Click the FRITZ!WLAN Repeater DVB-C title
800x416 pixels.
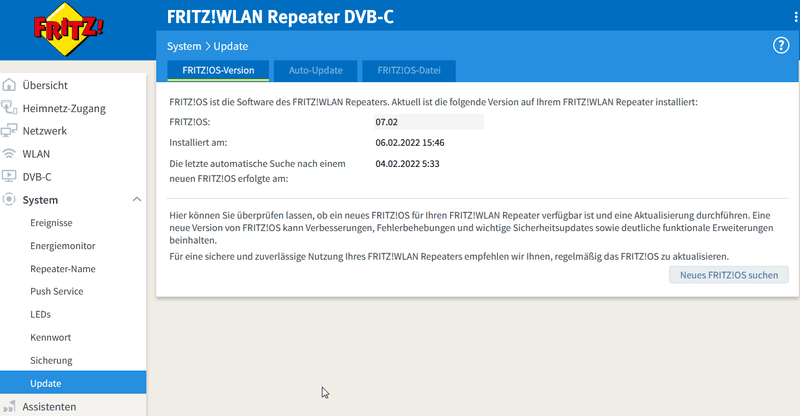[280, 17]
